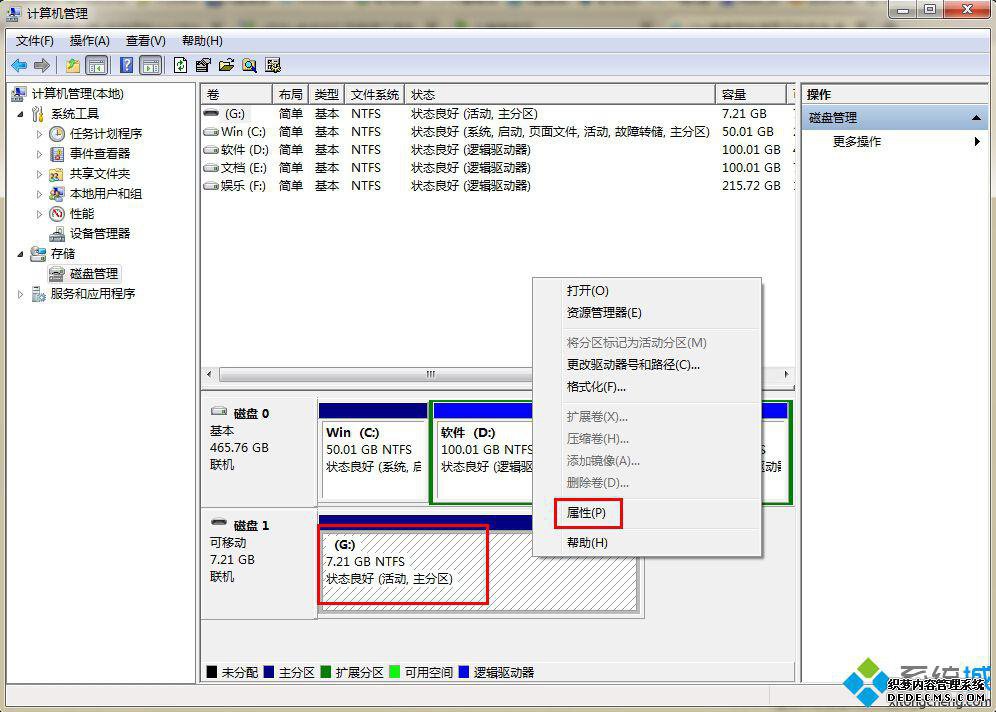Choose 更改驱动器号和路径(C)...
996x712 pixels.
point(647,365)
